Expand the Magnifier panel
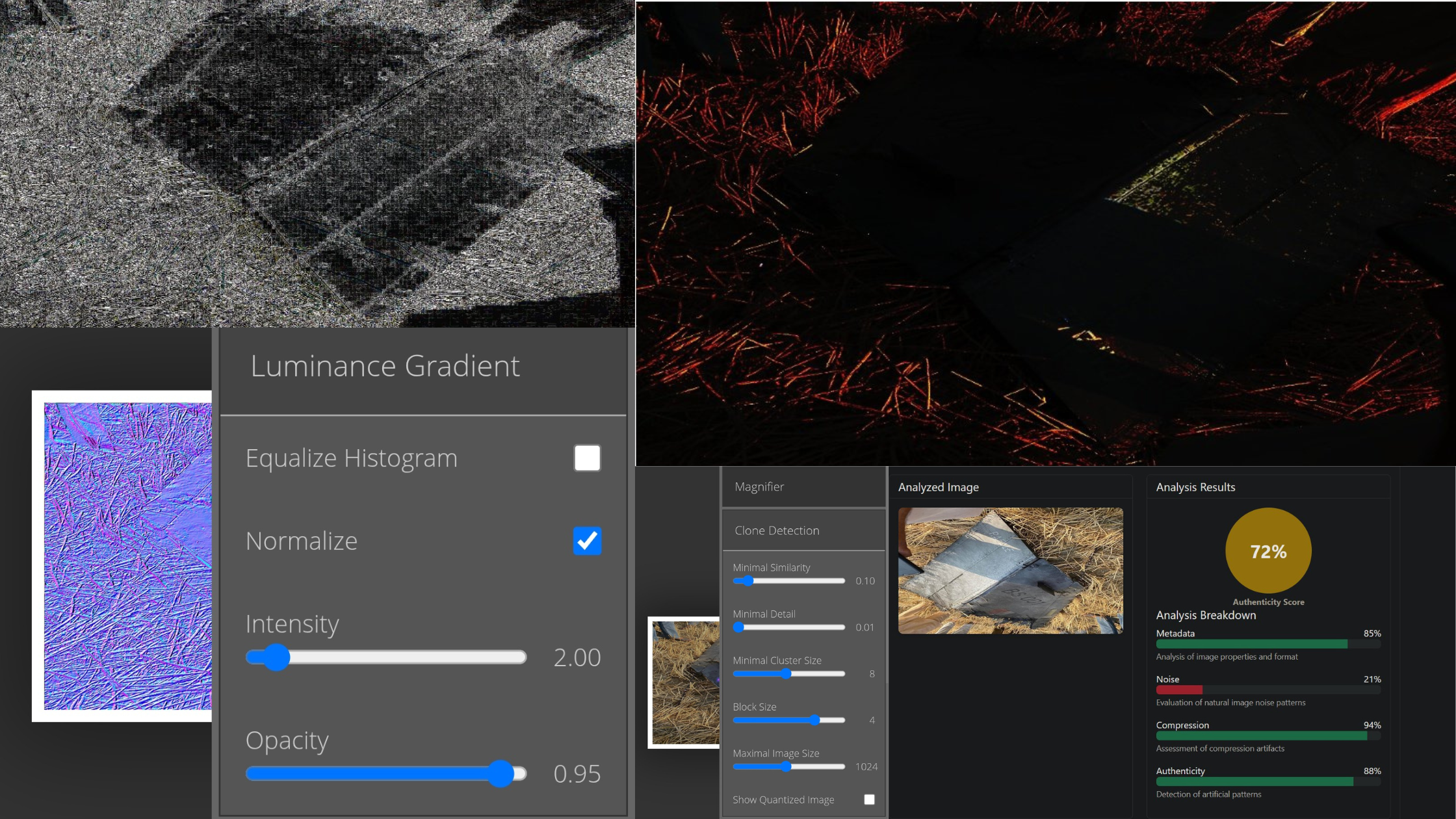Screen dimensions: 1456x819 pyautogui.click(x=759, y=487)
